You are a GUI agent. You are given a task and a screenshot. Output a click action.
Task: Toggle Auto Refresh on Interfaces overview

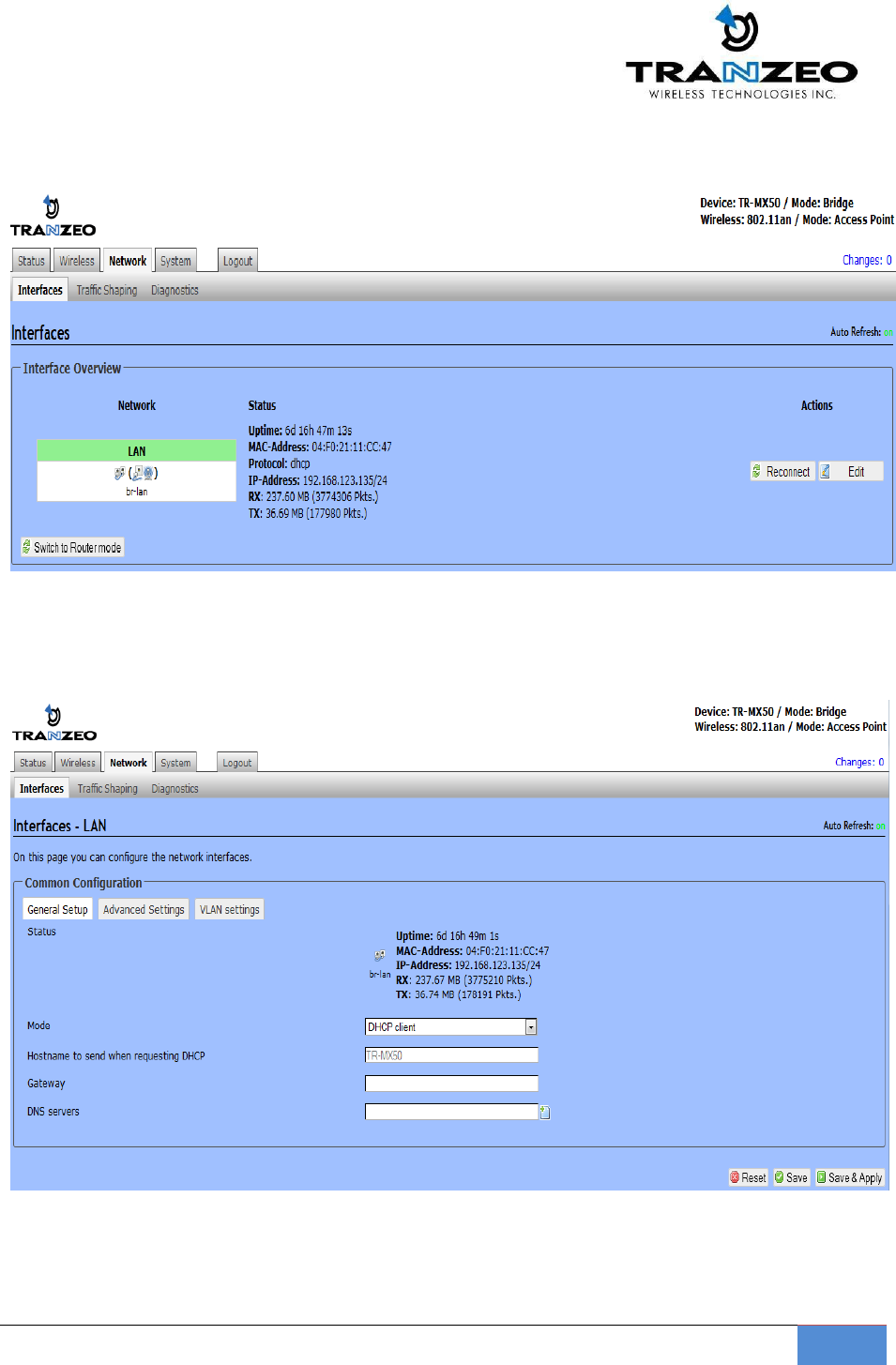[x=888, y=332]
